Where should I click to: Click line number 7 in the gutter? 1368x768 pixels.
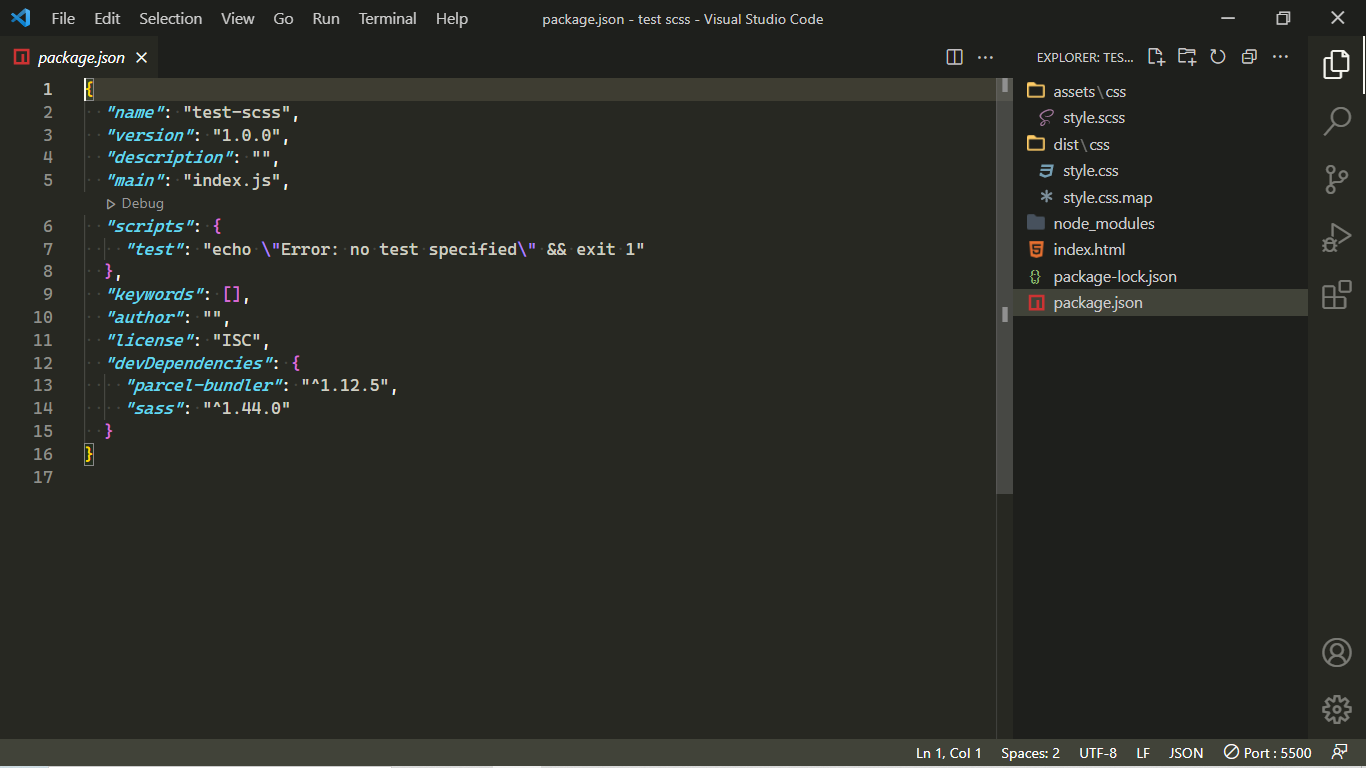pyautogui.click(x=48, y=249)
